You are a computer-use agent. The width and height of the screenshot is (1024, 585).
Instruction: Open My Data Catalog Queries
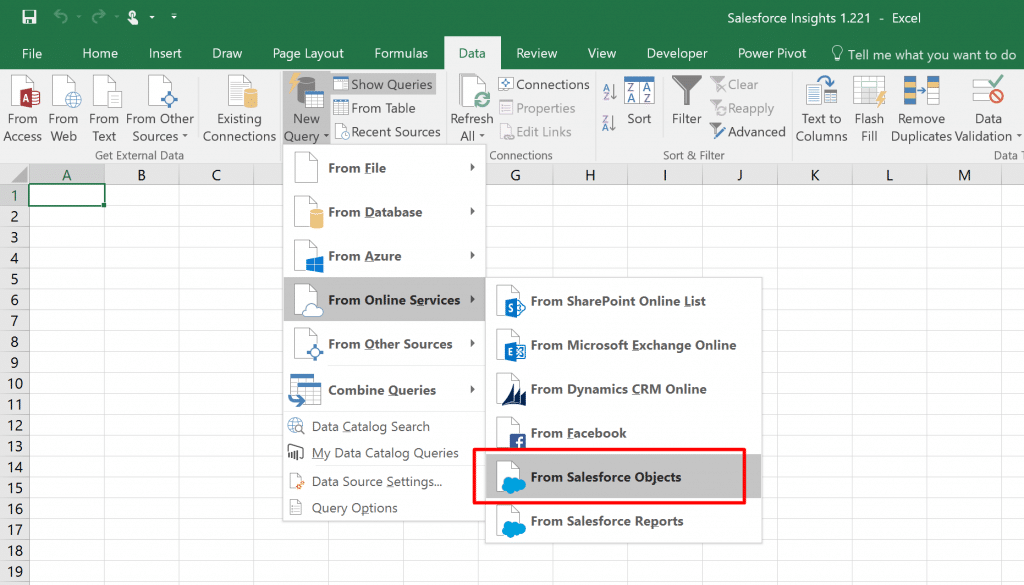385,453
